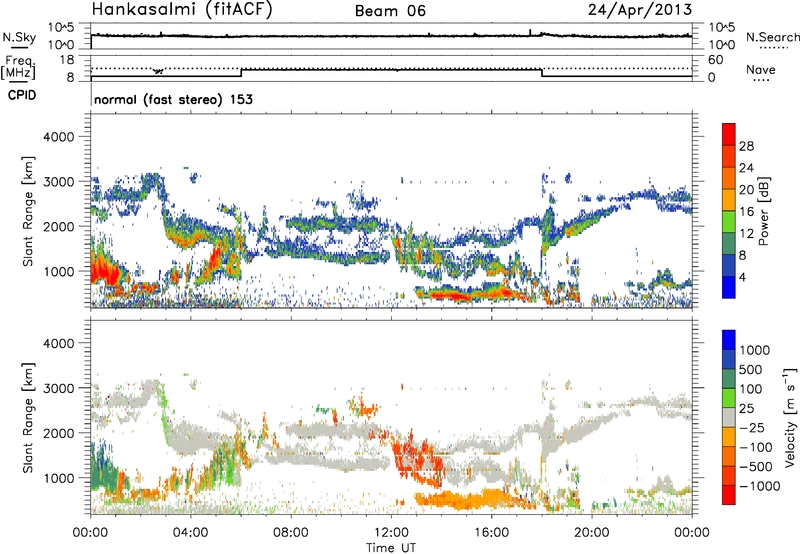The height and width of the screenshot is (554, 800).
Task: Select the '60' Nave axis tick
Action: [715, 60]
